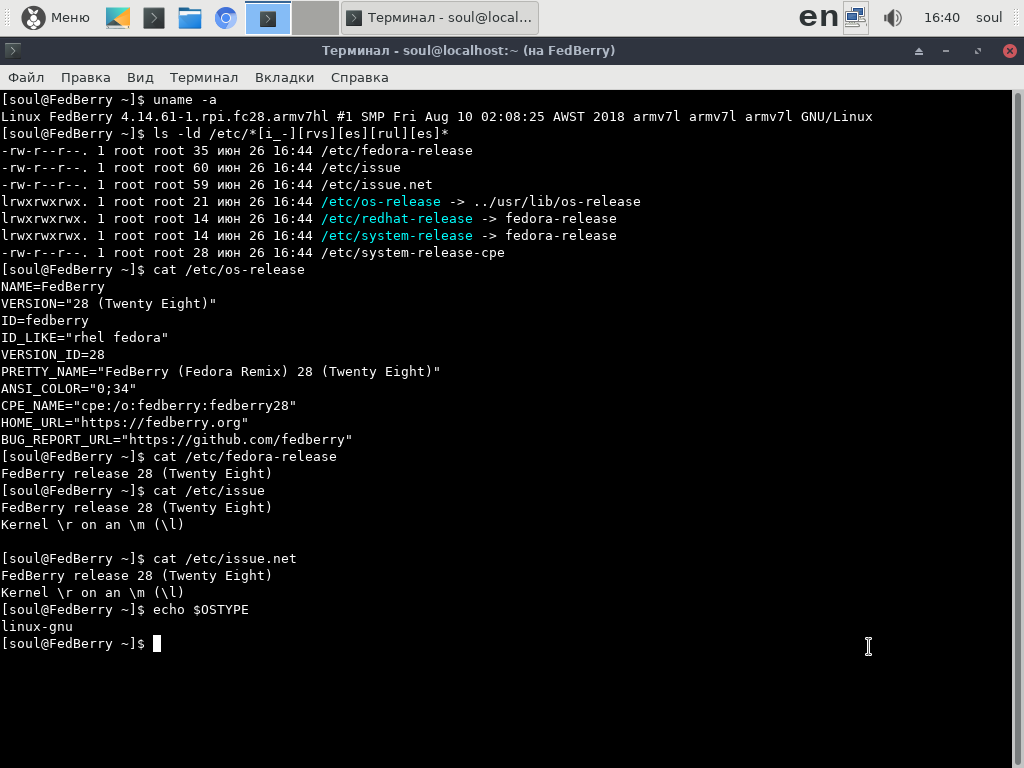Click the 16:40 clock

tap(942, 18)
